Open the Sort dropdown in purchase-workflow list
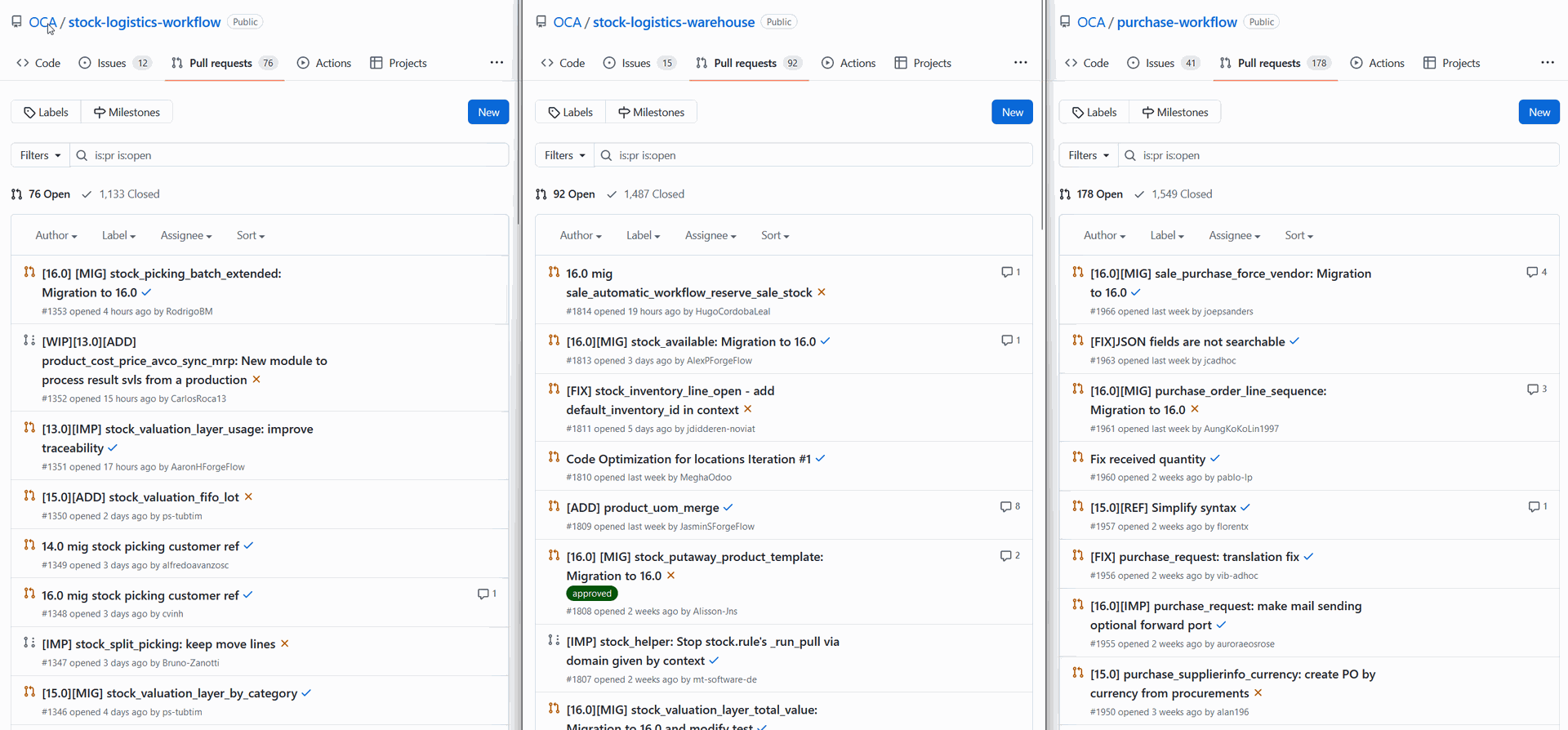 tap(1298, 235)
